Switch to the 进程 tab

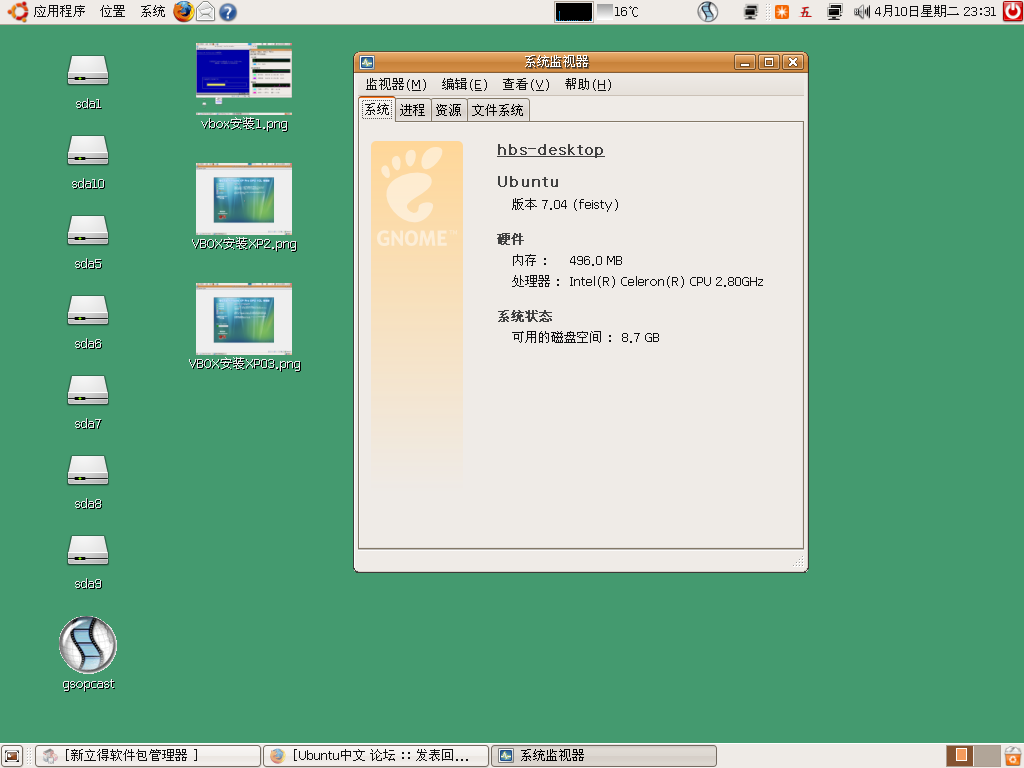tap(412, 110)
